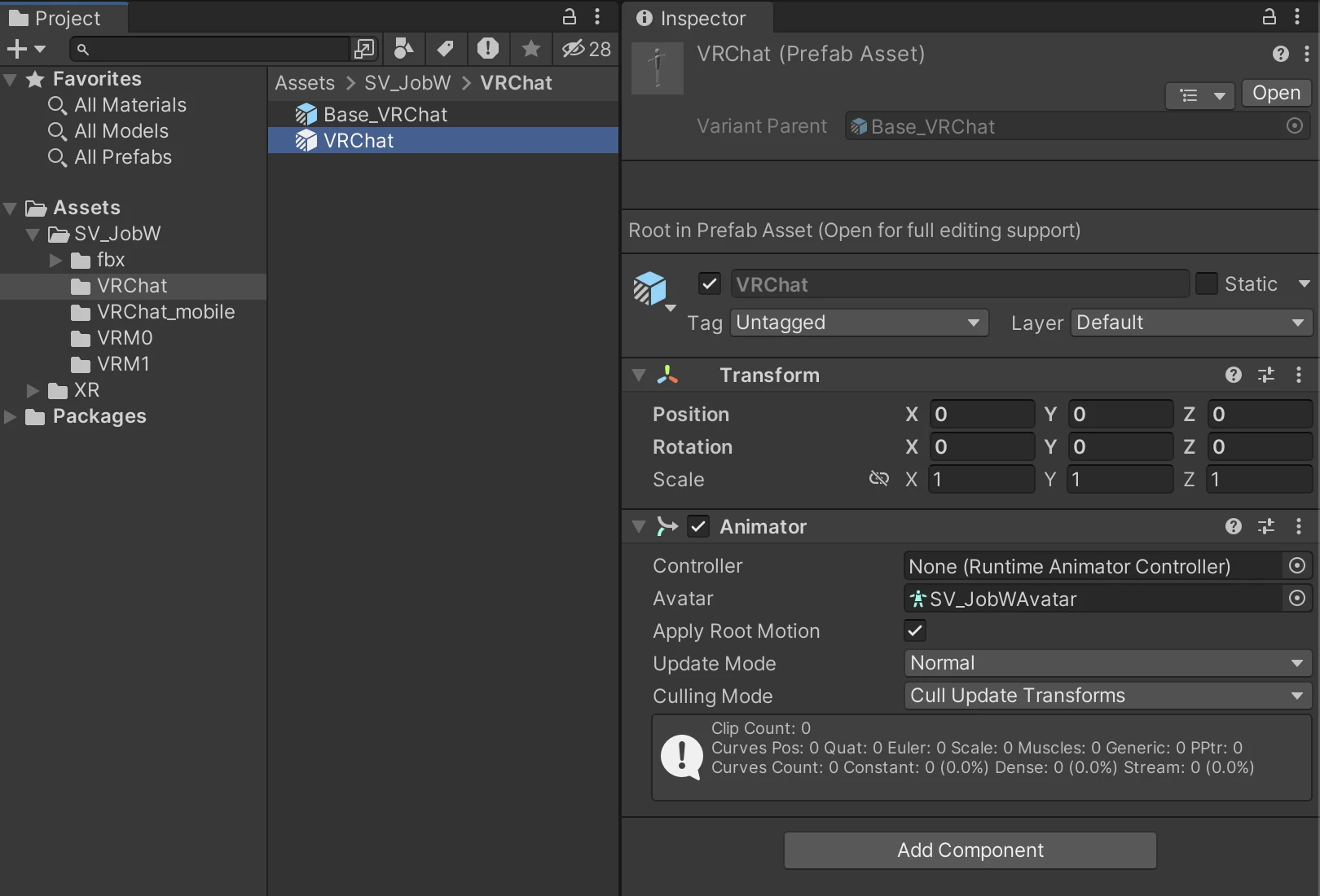Image resolution: width=1320 pixels, height=896 pixels.
Task: Collapse the Transform component
Action: (x=639, y=376)
